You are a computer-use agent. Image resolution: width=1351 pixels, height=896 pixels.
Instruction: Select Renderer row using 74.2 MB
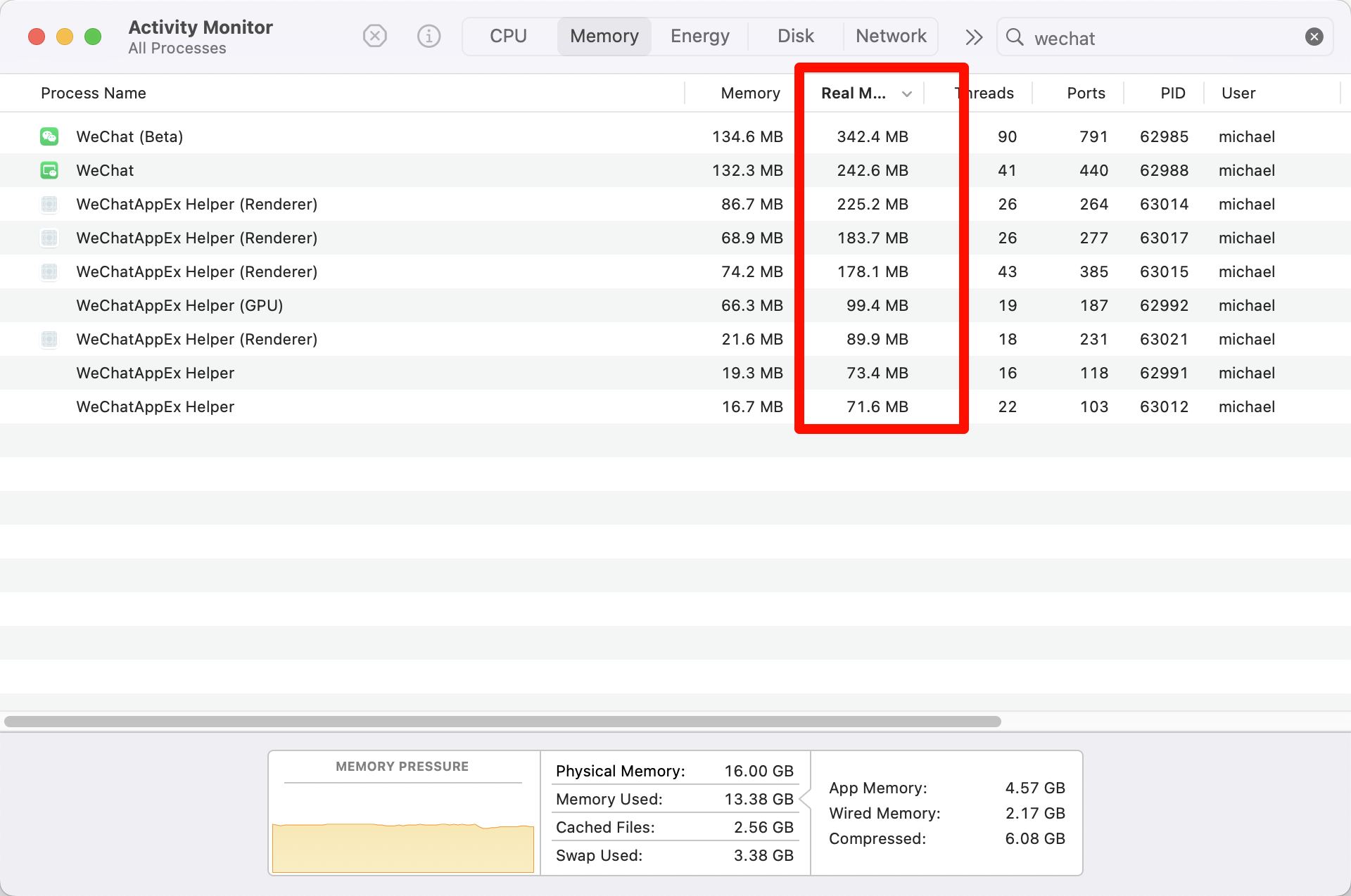675,271
